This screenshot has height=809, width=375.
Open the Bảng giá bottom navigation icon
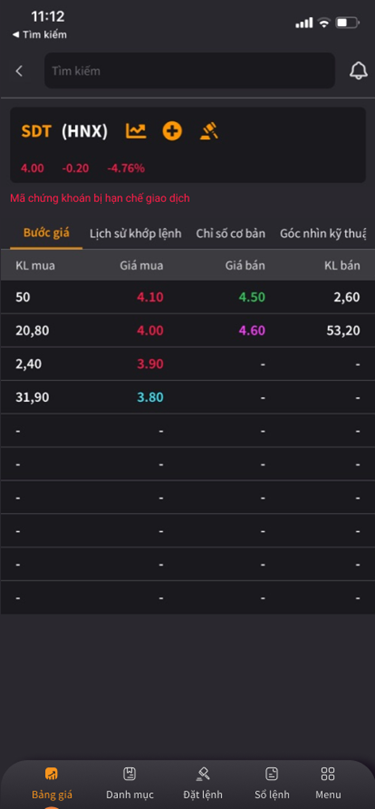pyautogui.click(x=52, y=773)
